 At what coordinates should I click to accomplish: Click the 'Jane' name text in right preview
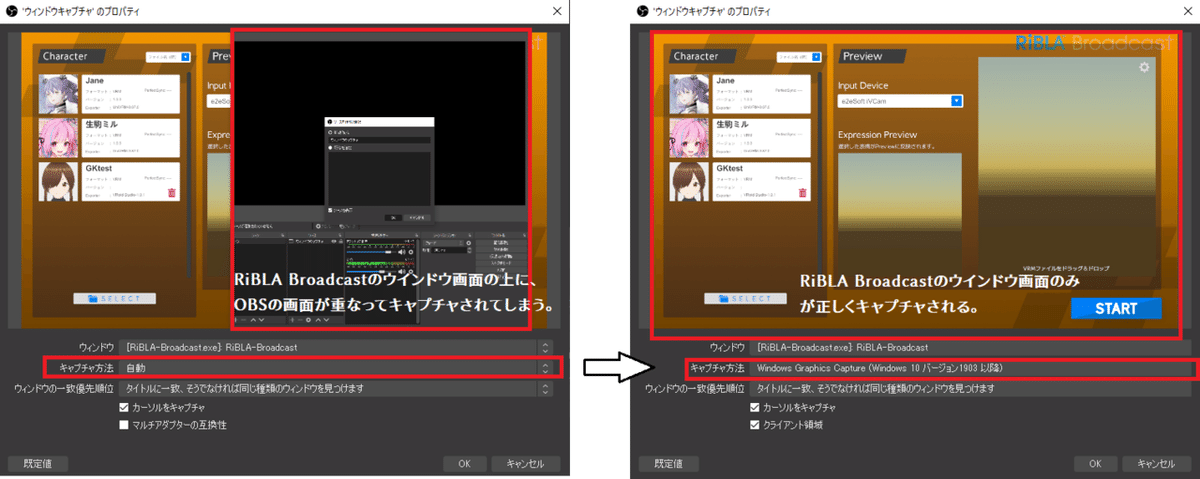pyautogui.click(x=726, y=80)
